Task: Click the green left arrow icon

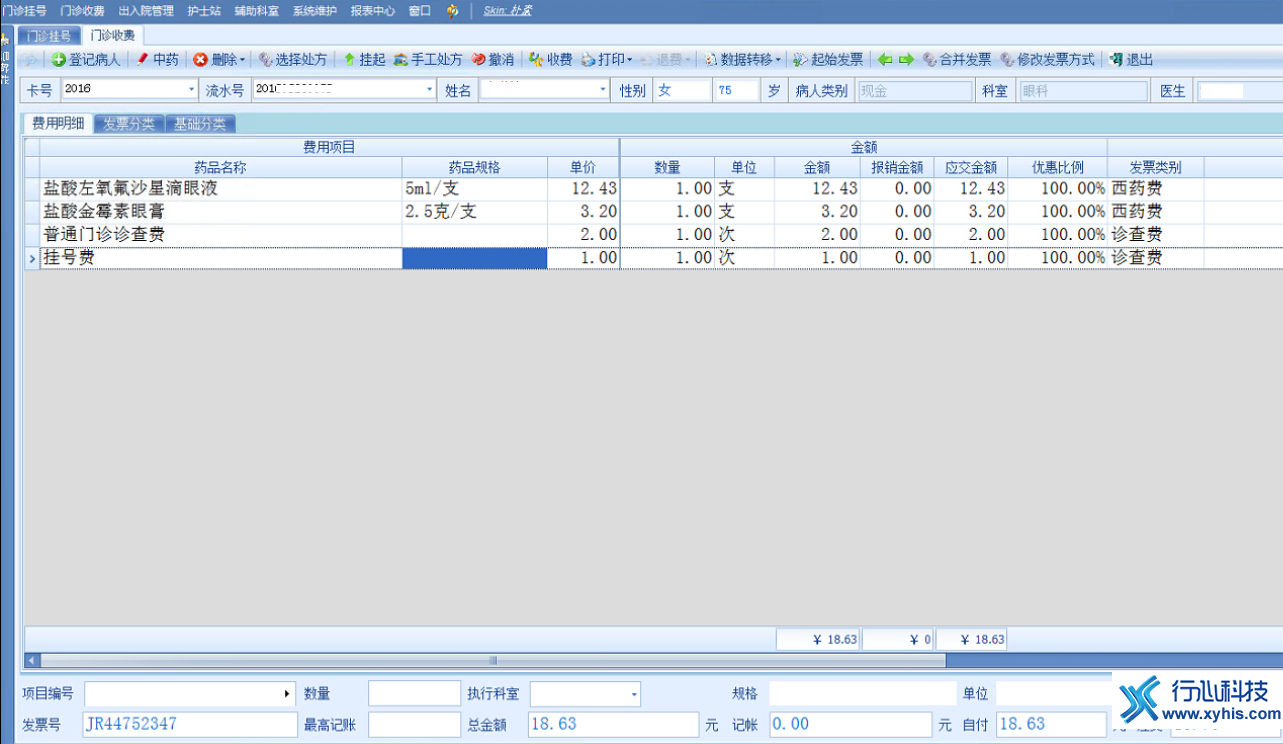Action: (x=885, y=60)
